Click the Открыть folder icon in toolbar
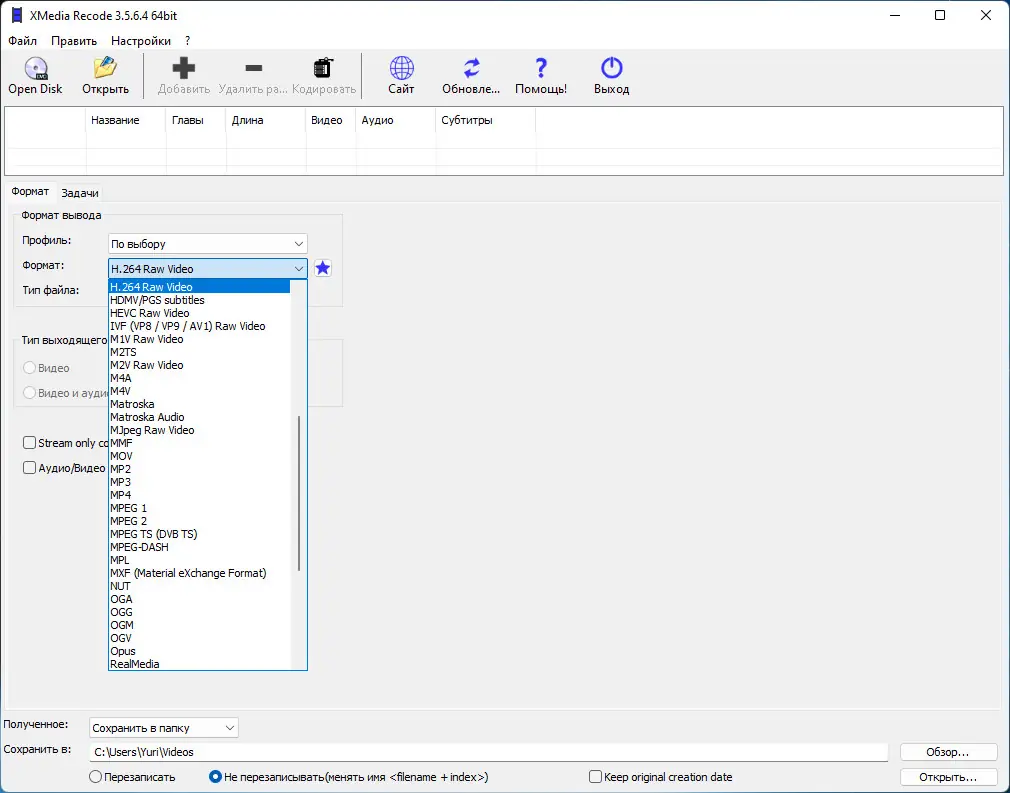 tap(105, 69)
